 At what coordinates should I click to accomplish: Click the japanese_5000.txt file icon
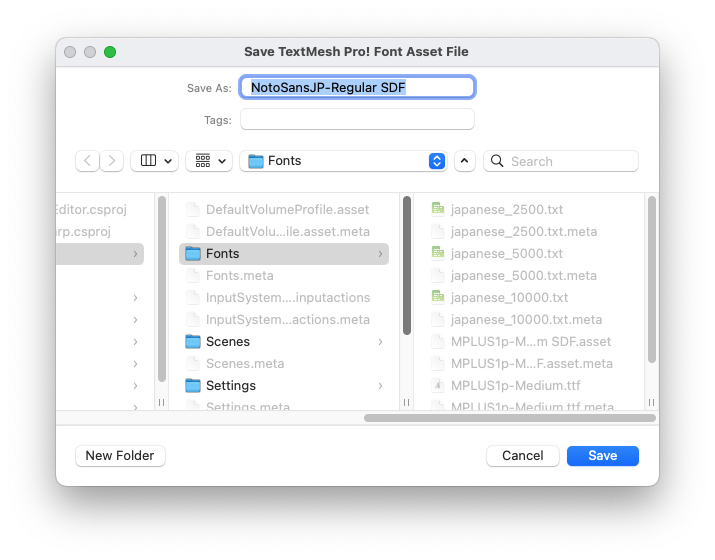[x=438, y=254]
